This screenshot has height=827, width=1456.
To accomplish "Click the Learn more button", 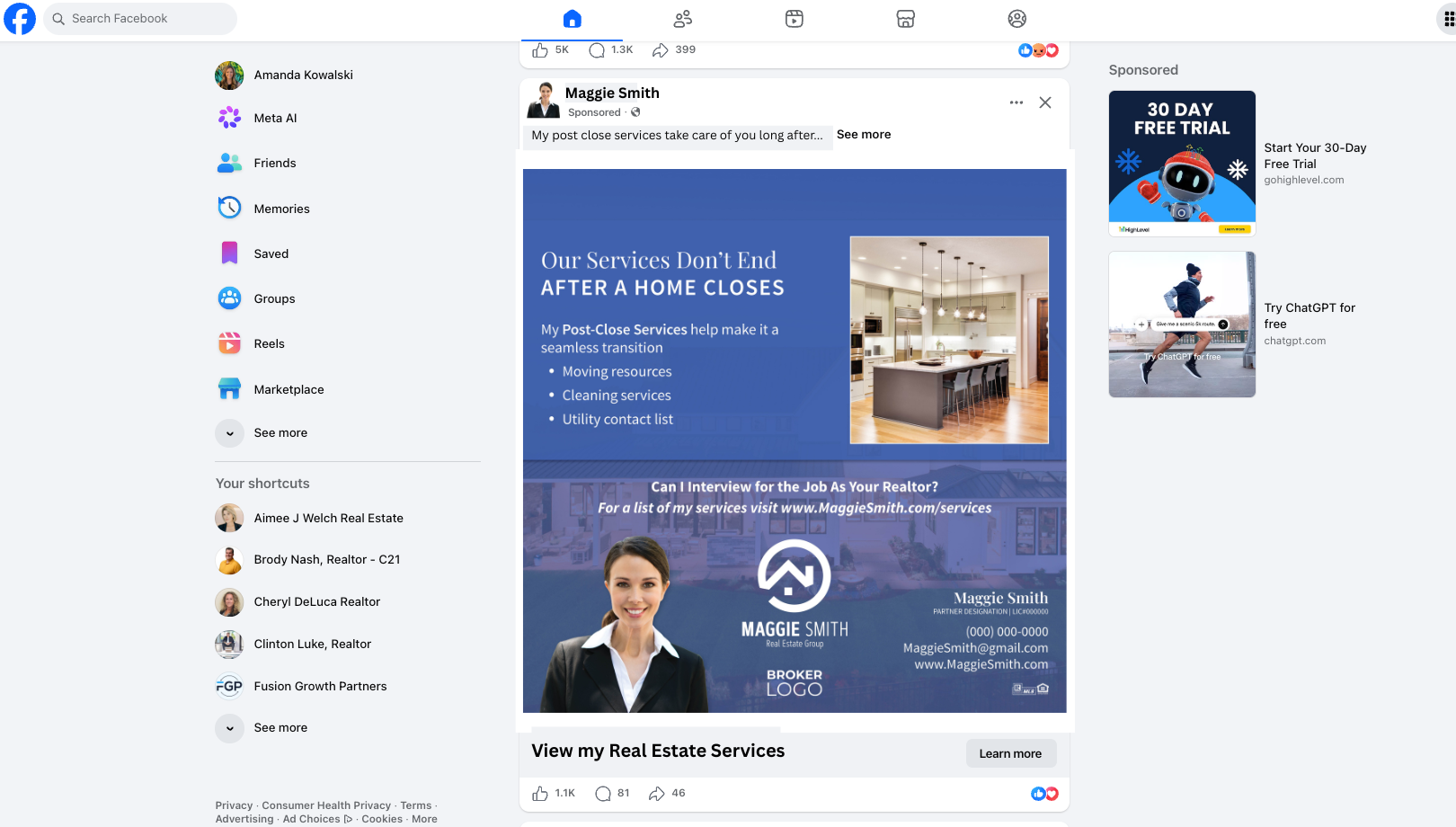I will tap(1010, 753).
